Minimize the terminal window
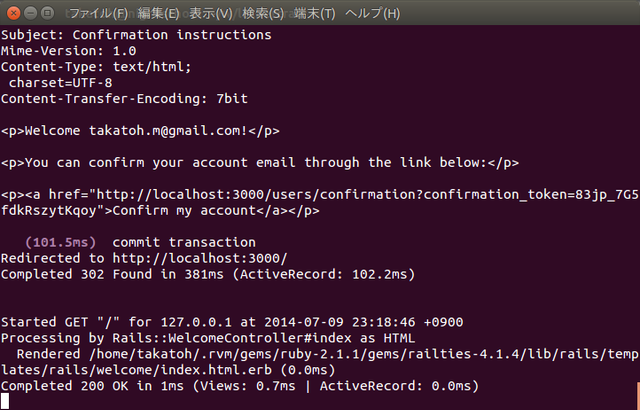640x410 pixels. coord(30,13)
